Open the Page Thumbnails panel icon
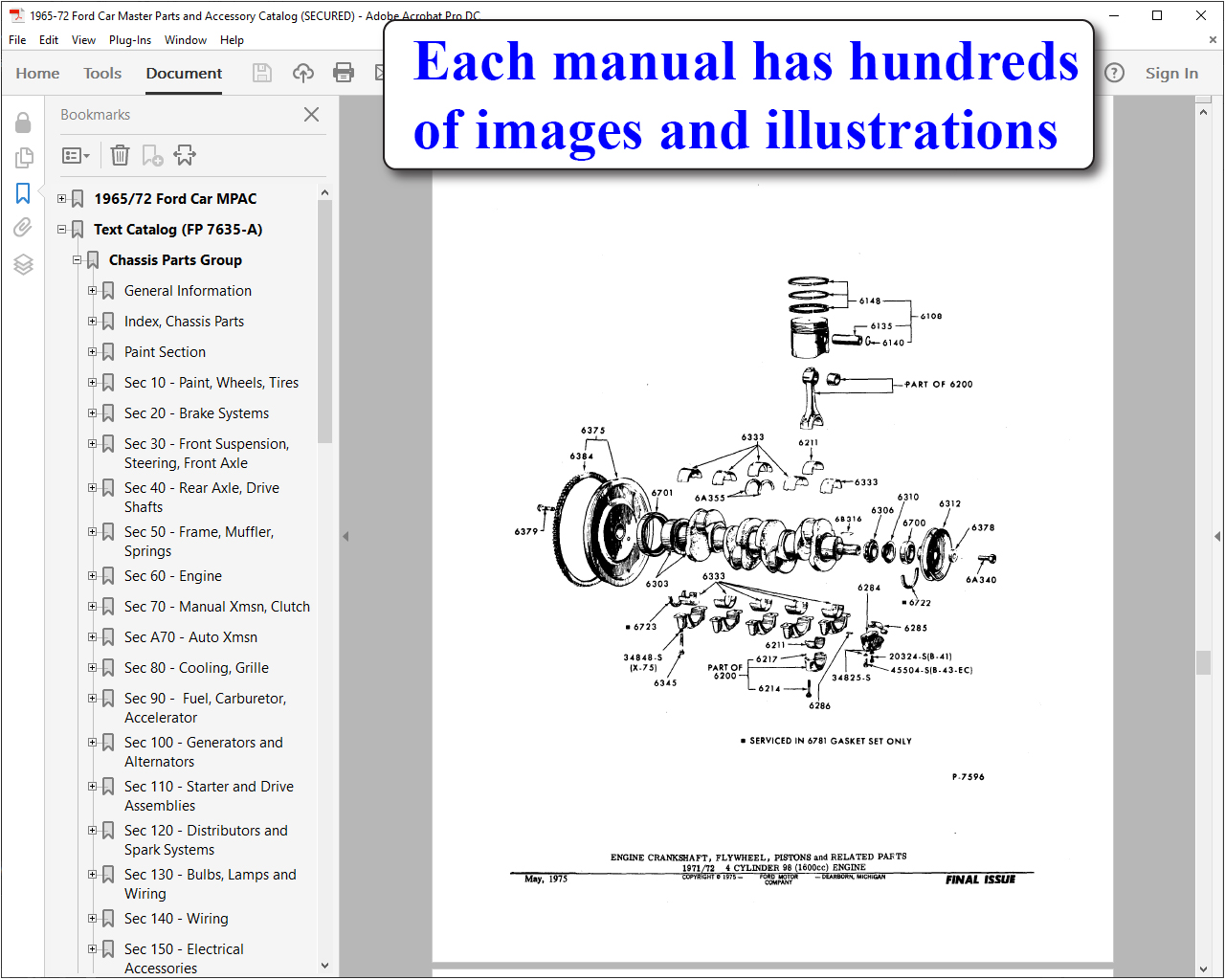This screenshot has width=1225, height=980. (24, 158)
